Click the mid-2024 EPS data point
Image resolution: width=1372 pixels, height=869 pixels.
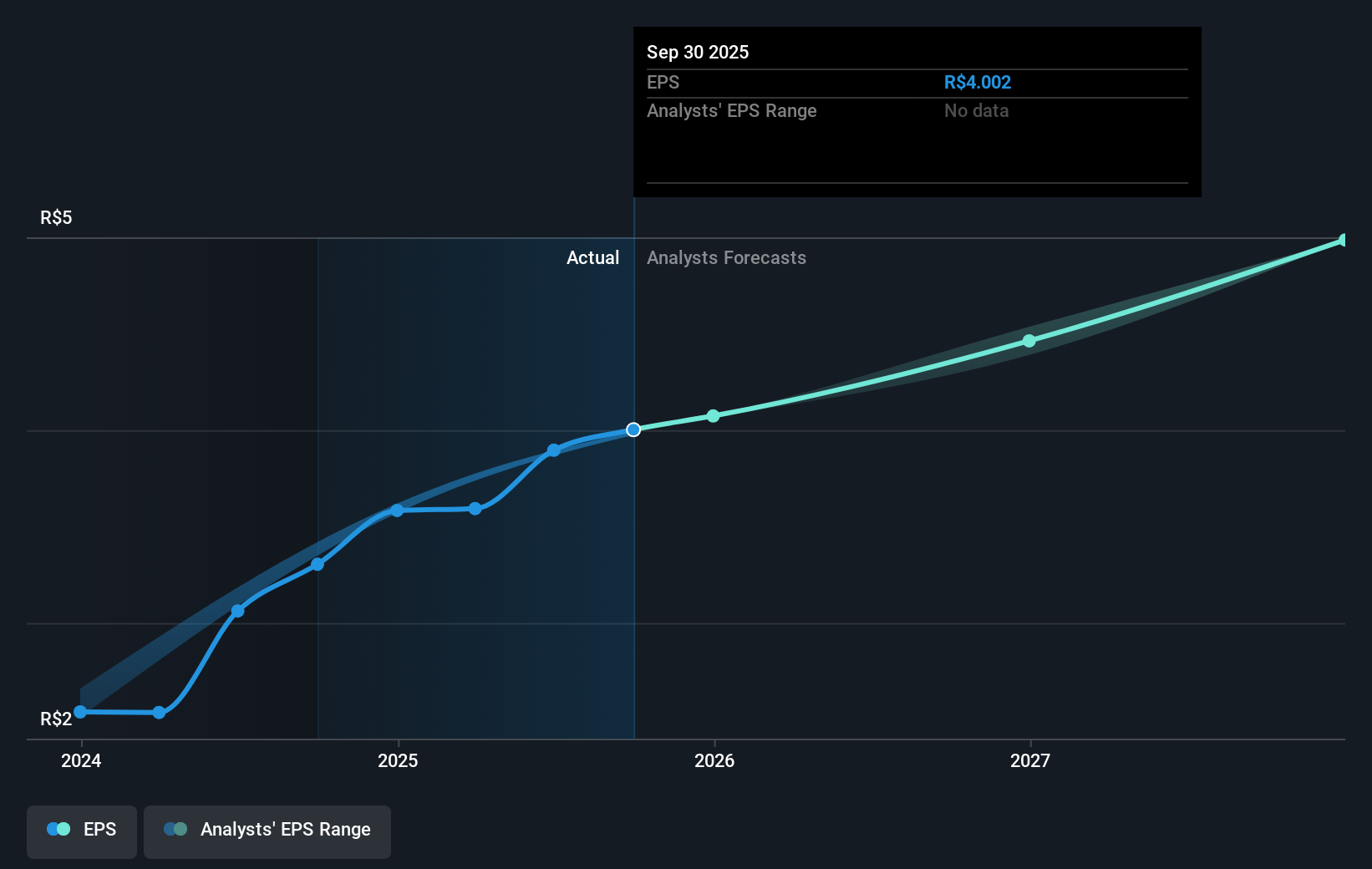point(238,610)
